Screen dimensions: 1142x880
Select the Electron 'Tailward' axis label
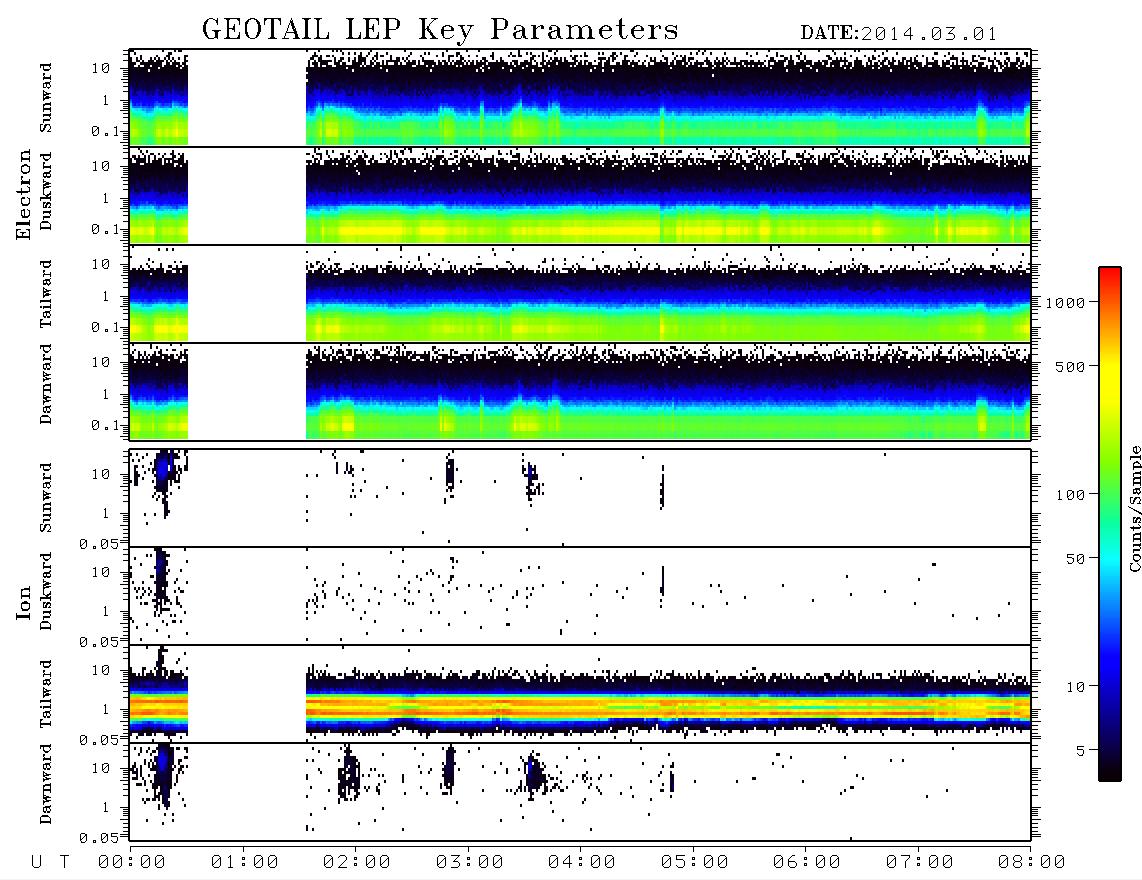click(46, 293)
